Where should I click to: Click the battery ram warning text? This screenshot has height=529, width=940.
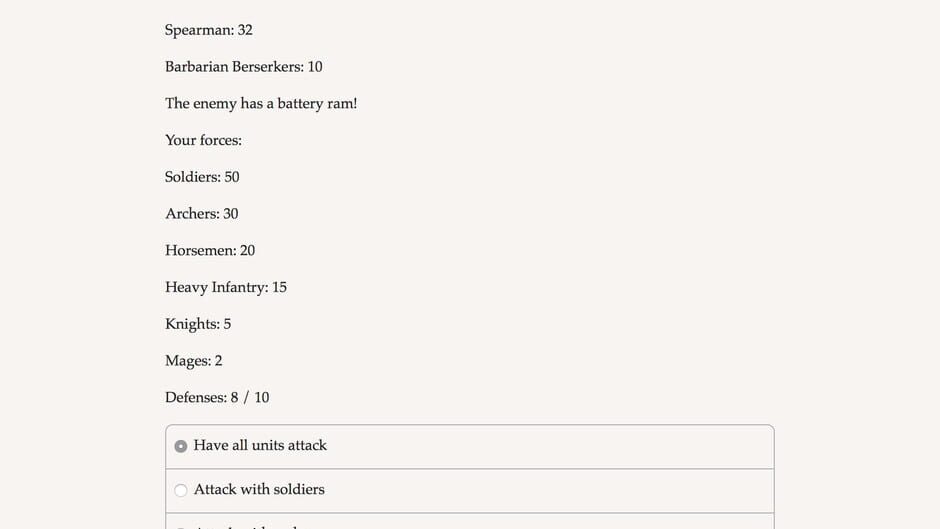(260, 103)
